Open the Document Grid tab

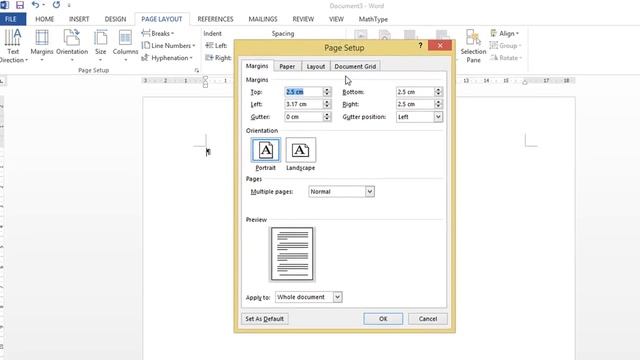coord(355,67)
